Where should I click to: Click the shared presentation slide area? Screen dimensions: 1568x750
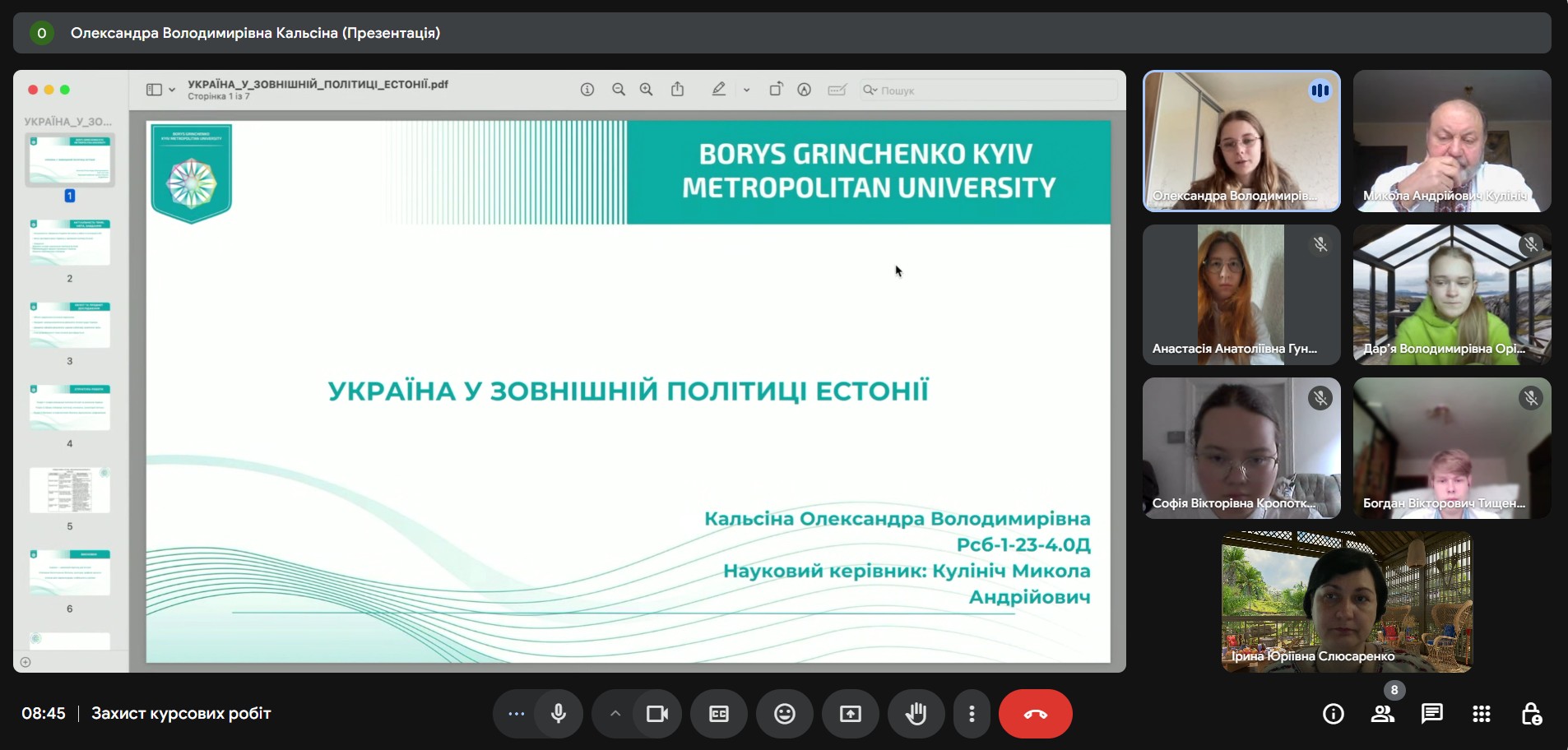coord(628,391)
